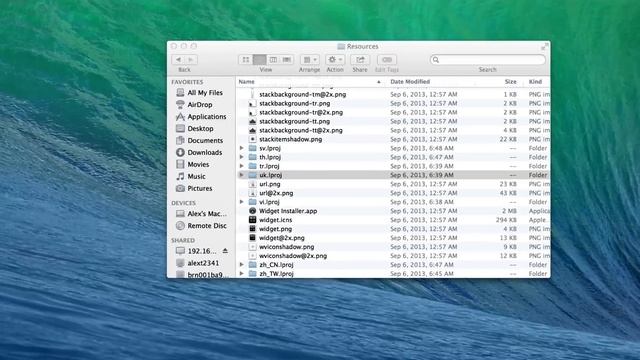Switch to list view
Screen dimensions: 640x360
(x=259, y=60)
